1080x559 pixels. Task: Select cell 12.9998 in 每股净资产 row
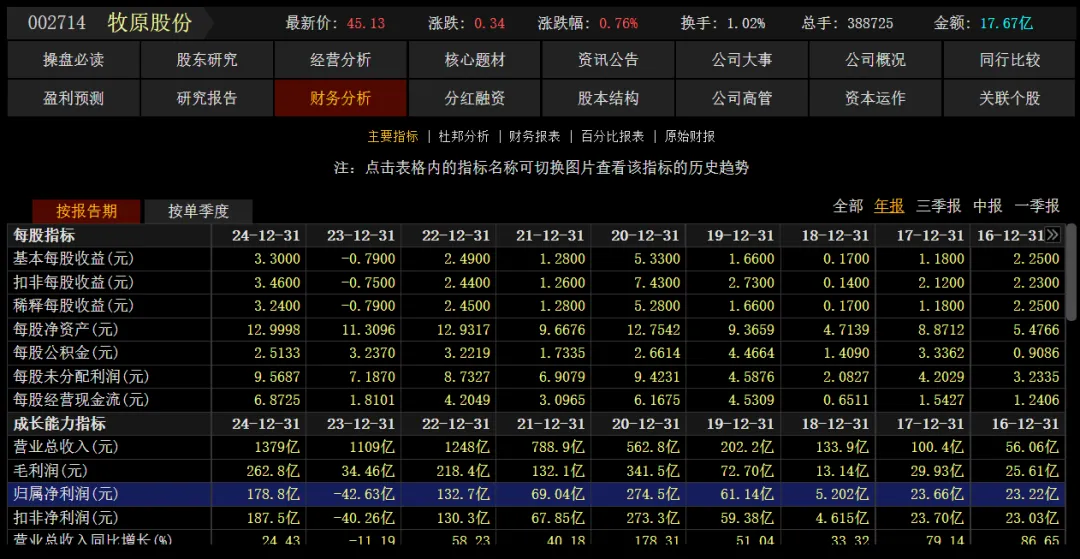pos(273,330)
